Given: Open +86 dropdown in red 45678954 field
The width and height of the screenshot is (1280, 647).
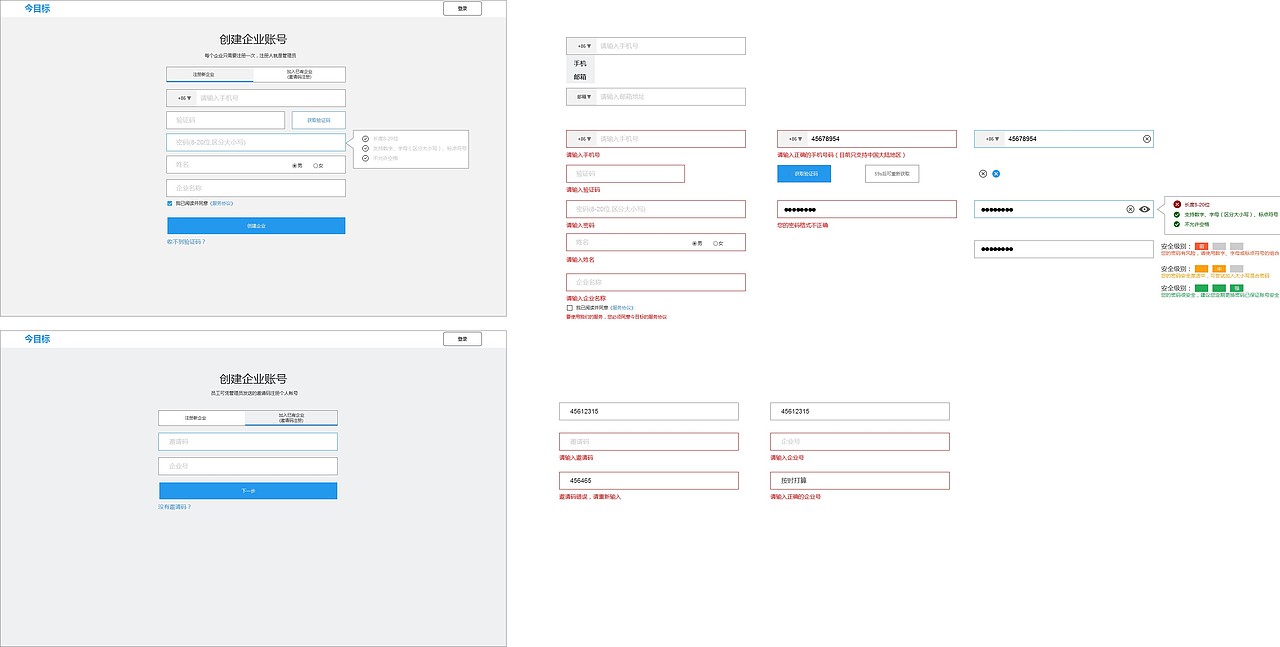Looking at the screenshot, I should (795, 139).
